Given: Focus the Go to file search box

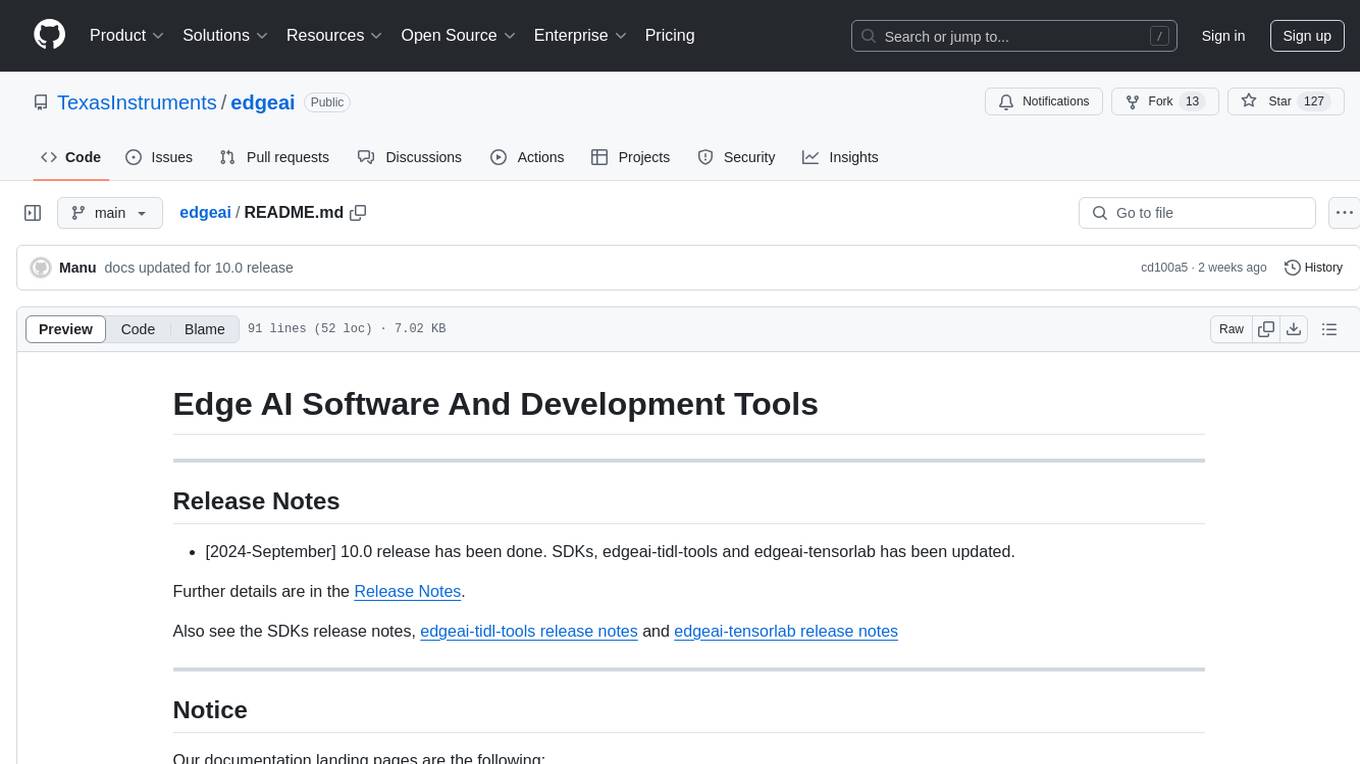Looking at the screenshot, I should 1197,213.
